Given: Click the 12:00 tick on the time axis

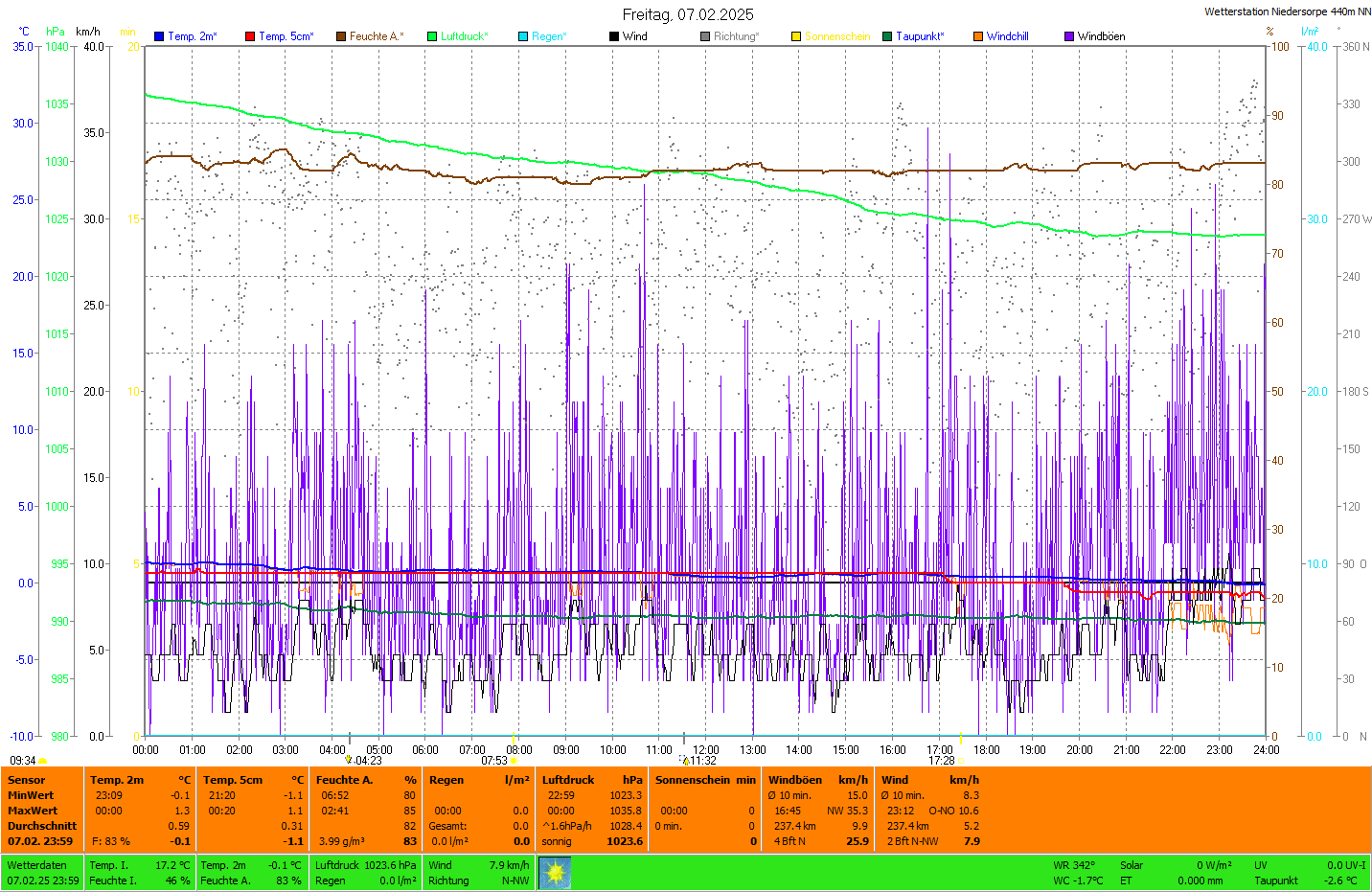Looking at the screenshot, I should (706, 749).
